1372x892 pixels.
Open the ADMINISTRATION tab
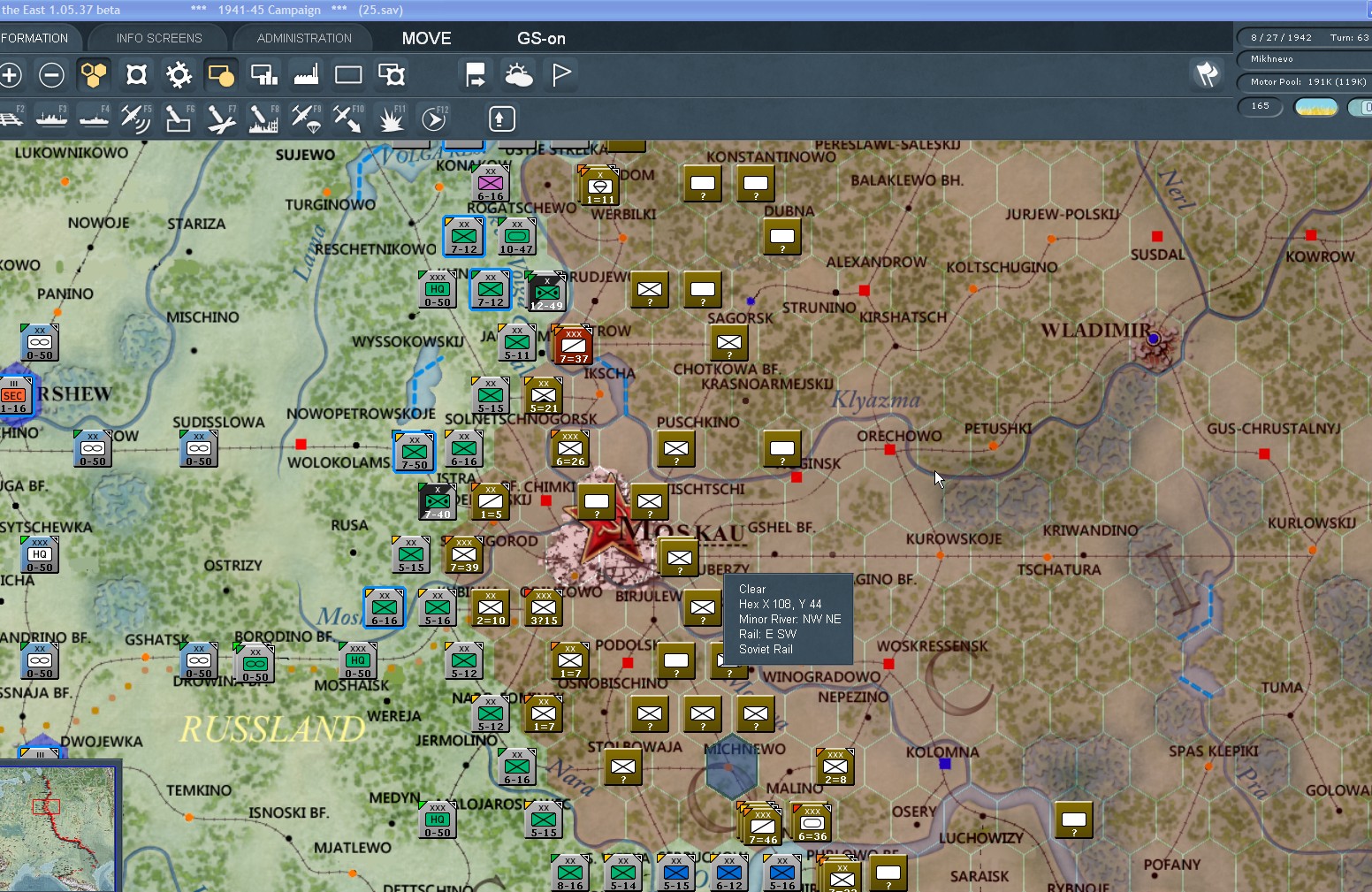(x=304, y=38)
